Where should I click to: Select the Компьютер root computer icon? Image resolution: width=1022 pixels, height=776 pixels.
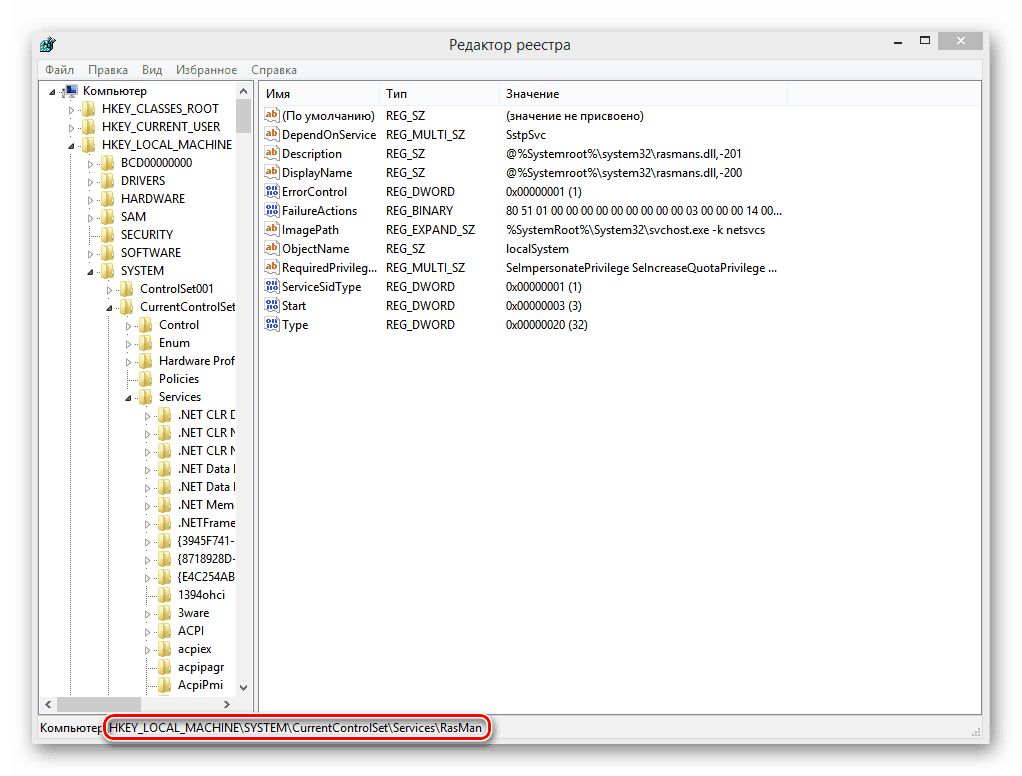70,91
